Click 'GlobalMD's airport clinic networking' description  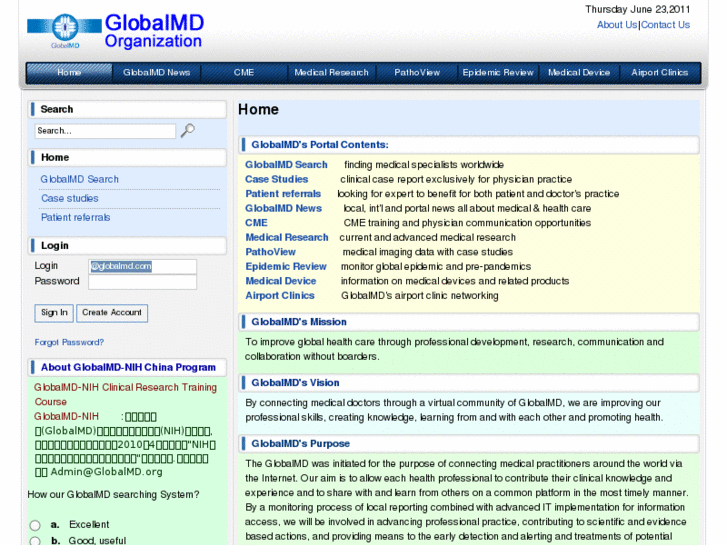(x=420, y=295)
